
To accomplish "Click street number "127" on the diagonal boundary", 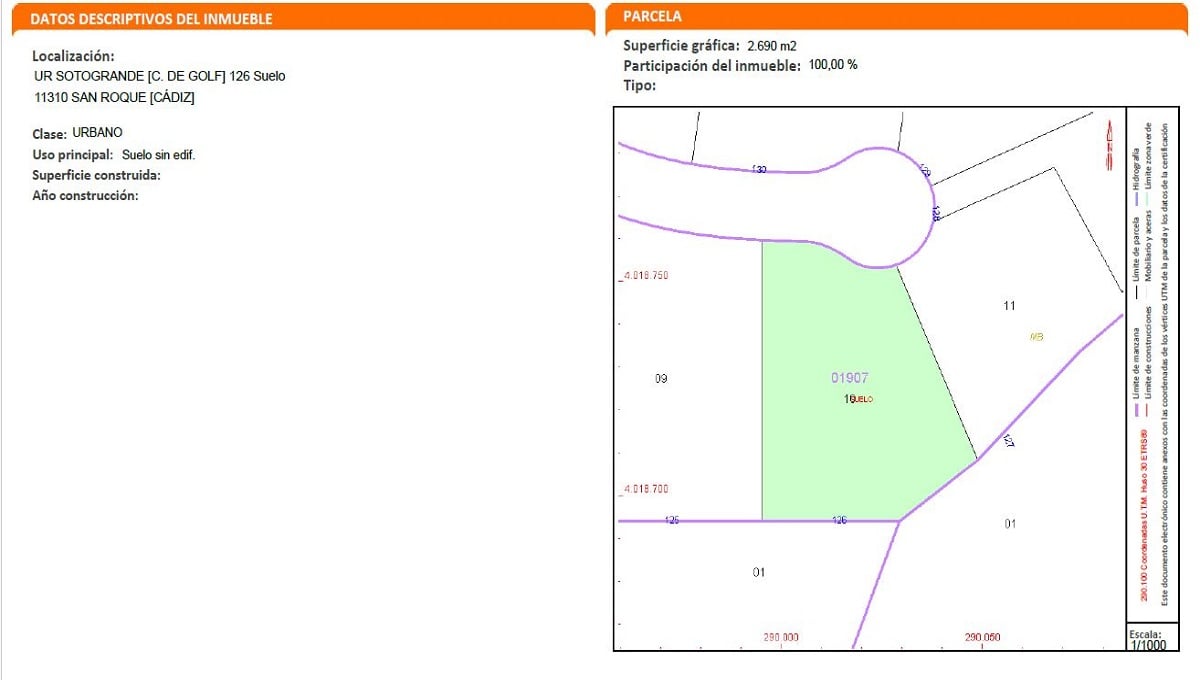I will pos(1008,441).
